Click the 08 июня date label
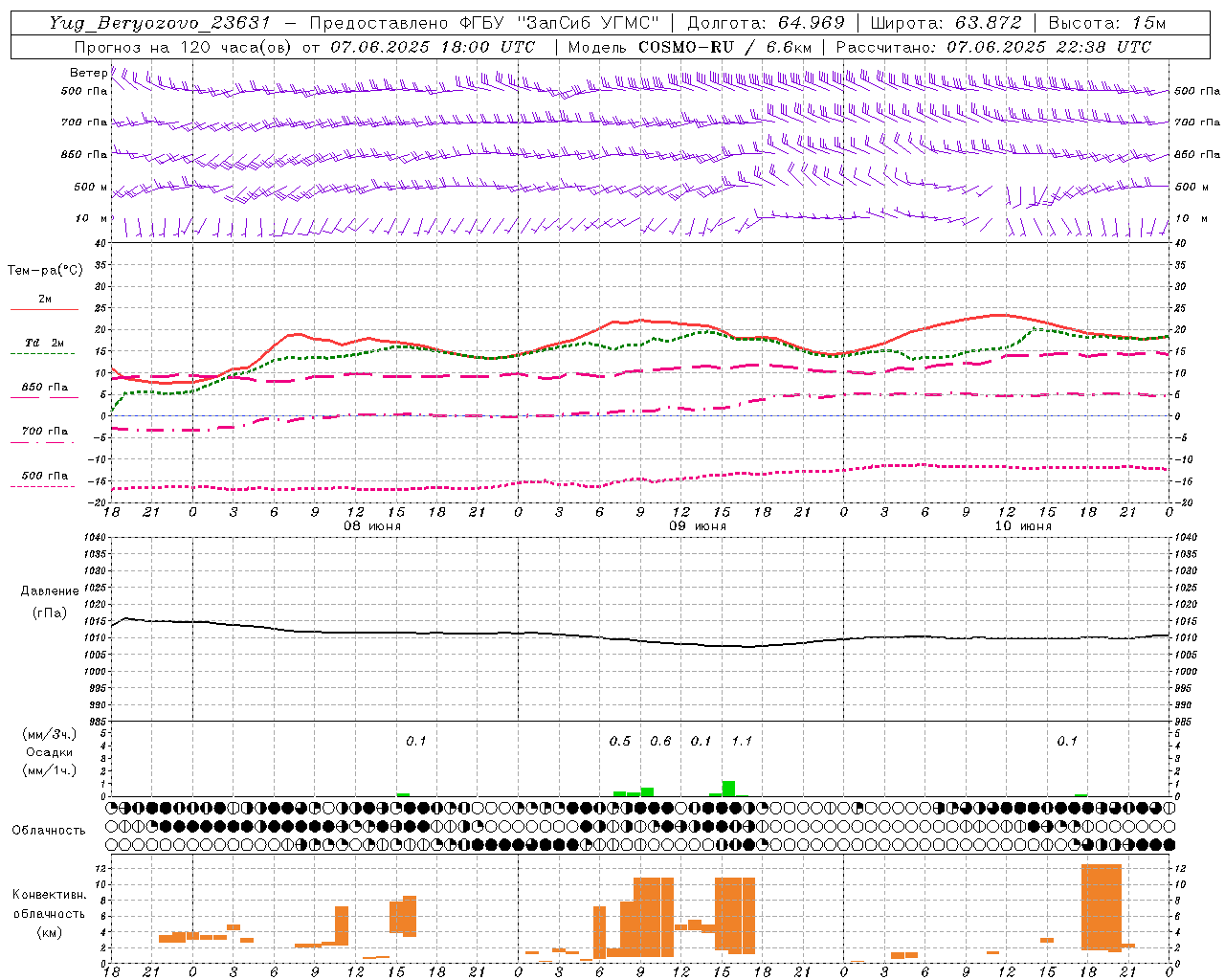The image size is (1225, 980). 372,526
